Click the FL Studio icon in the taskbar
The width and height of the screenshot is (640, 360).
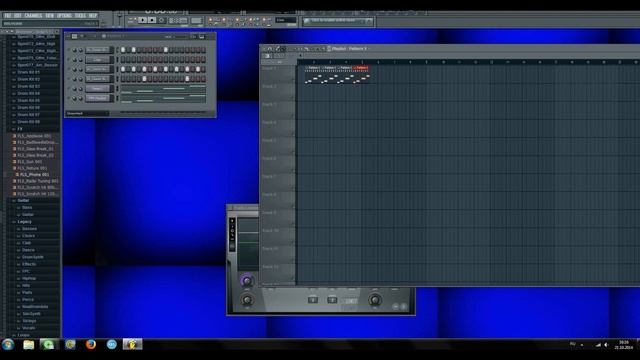pos(132,344)
